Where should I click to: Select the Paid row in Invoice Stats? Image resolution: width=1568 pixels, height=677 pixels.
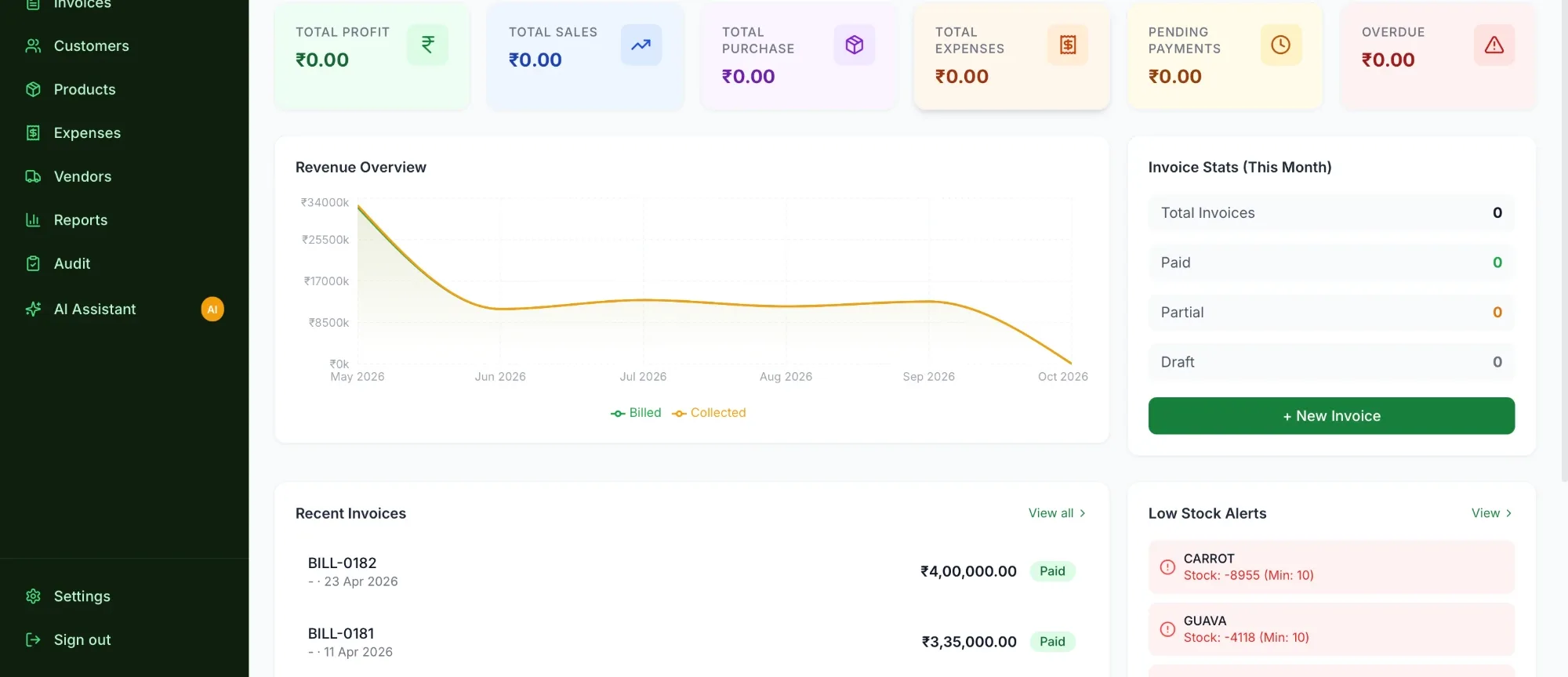(1331, 262)
